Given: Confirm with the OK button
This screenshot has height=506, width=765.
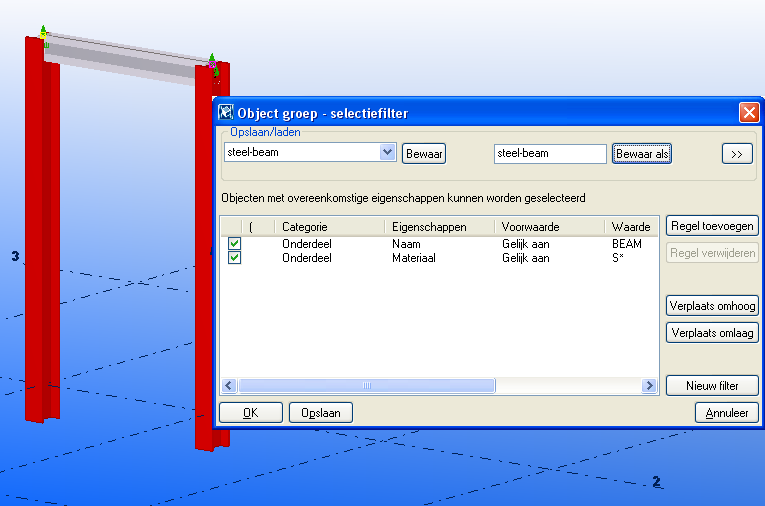Looking at the screenshot, I should click(250, 412).
